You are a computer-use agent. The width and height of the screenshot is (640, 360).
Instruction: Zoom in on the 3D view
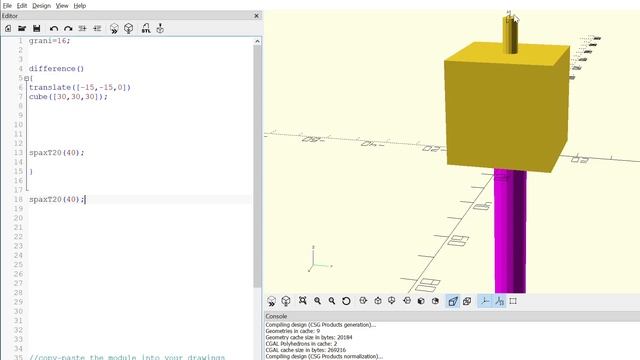pyautogui.click(x=318, y=301)
